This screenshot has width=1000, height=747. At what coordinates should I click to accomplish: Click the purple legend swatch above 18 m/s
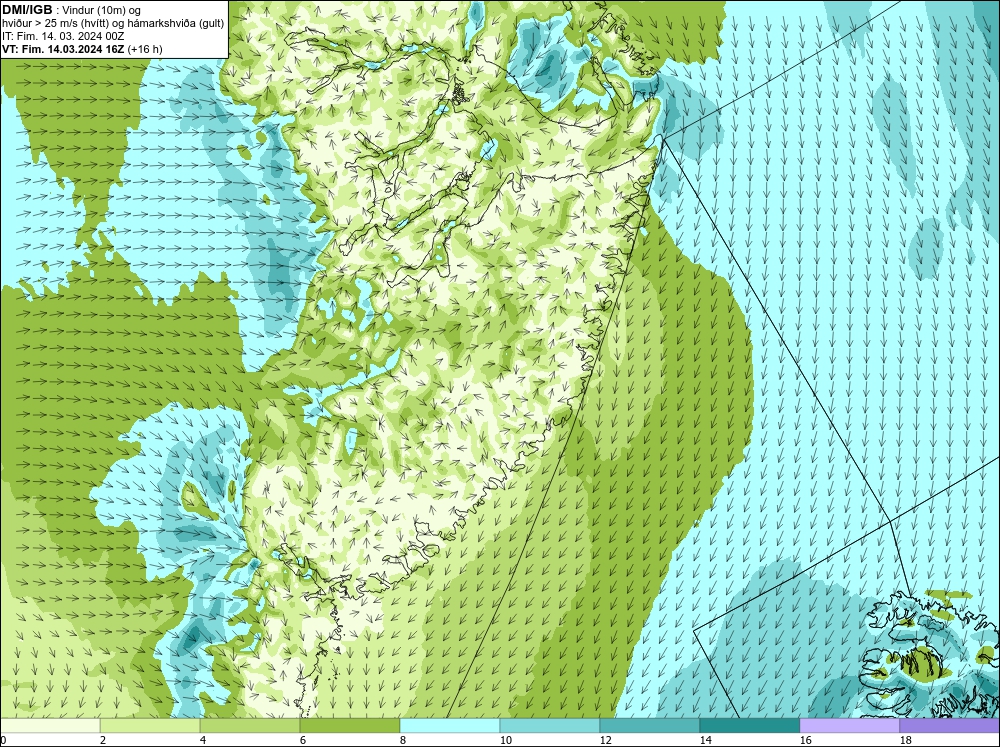pos(950,726)
